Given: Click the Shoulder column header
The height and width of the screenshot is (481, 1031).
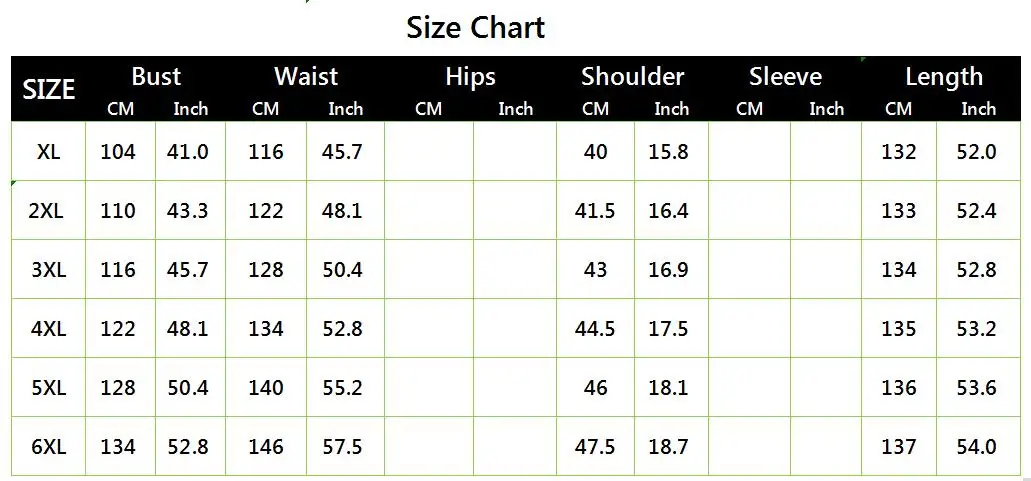Looking at the screenshot, I should point(633,77).
